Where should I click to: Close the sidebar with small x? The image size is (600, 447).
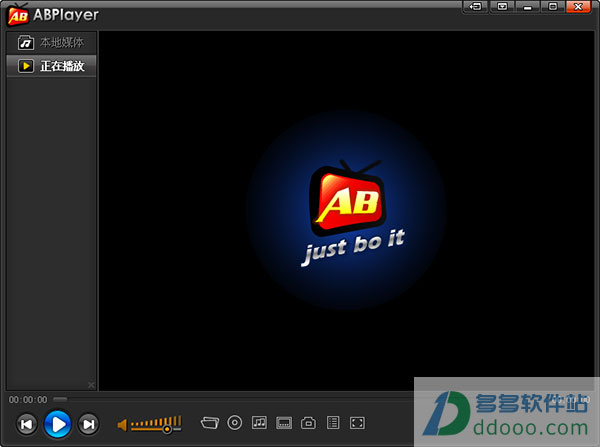point(91,385)
